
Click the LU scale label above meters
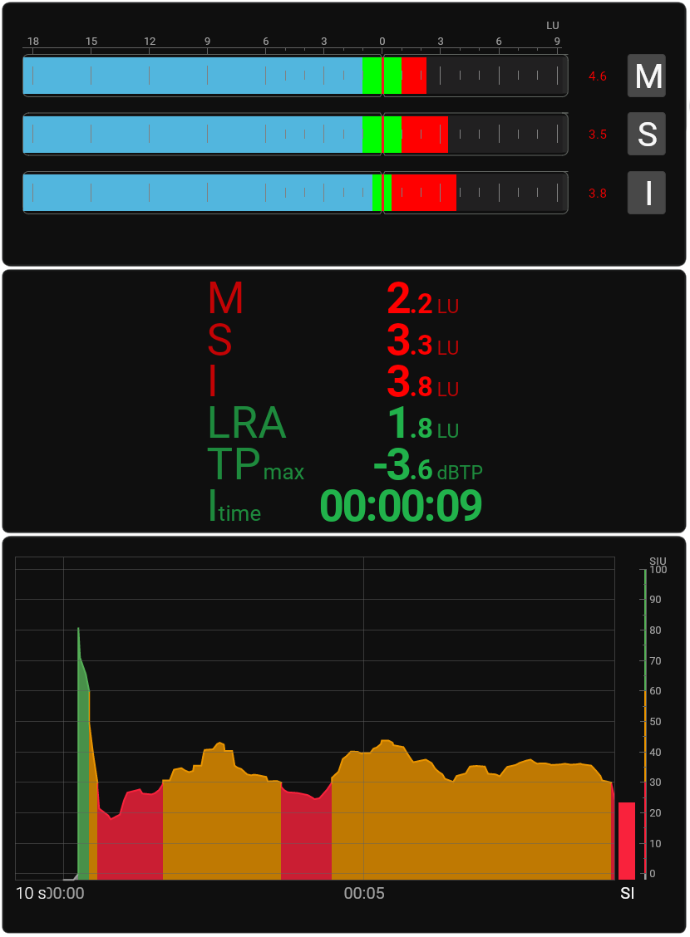coord(553,25)
